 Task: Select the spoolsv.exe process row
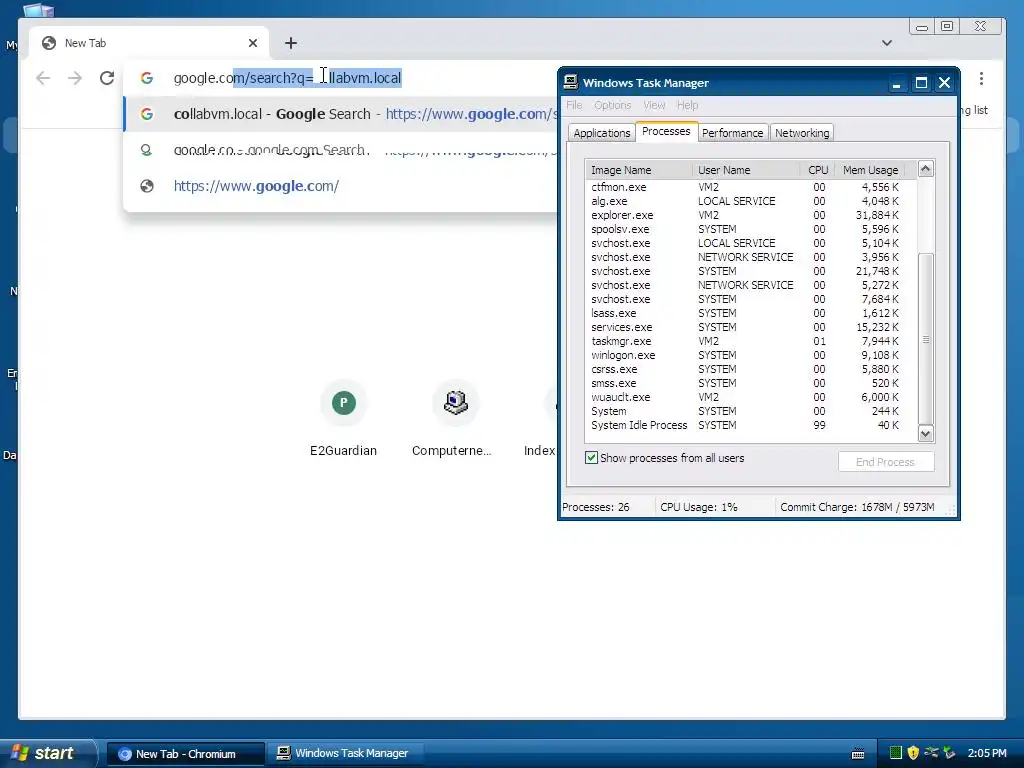click(x=744, y=229)
